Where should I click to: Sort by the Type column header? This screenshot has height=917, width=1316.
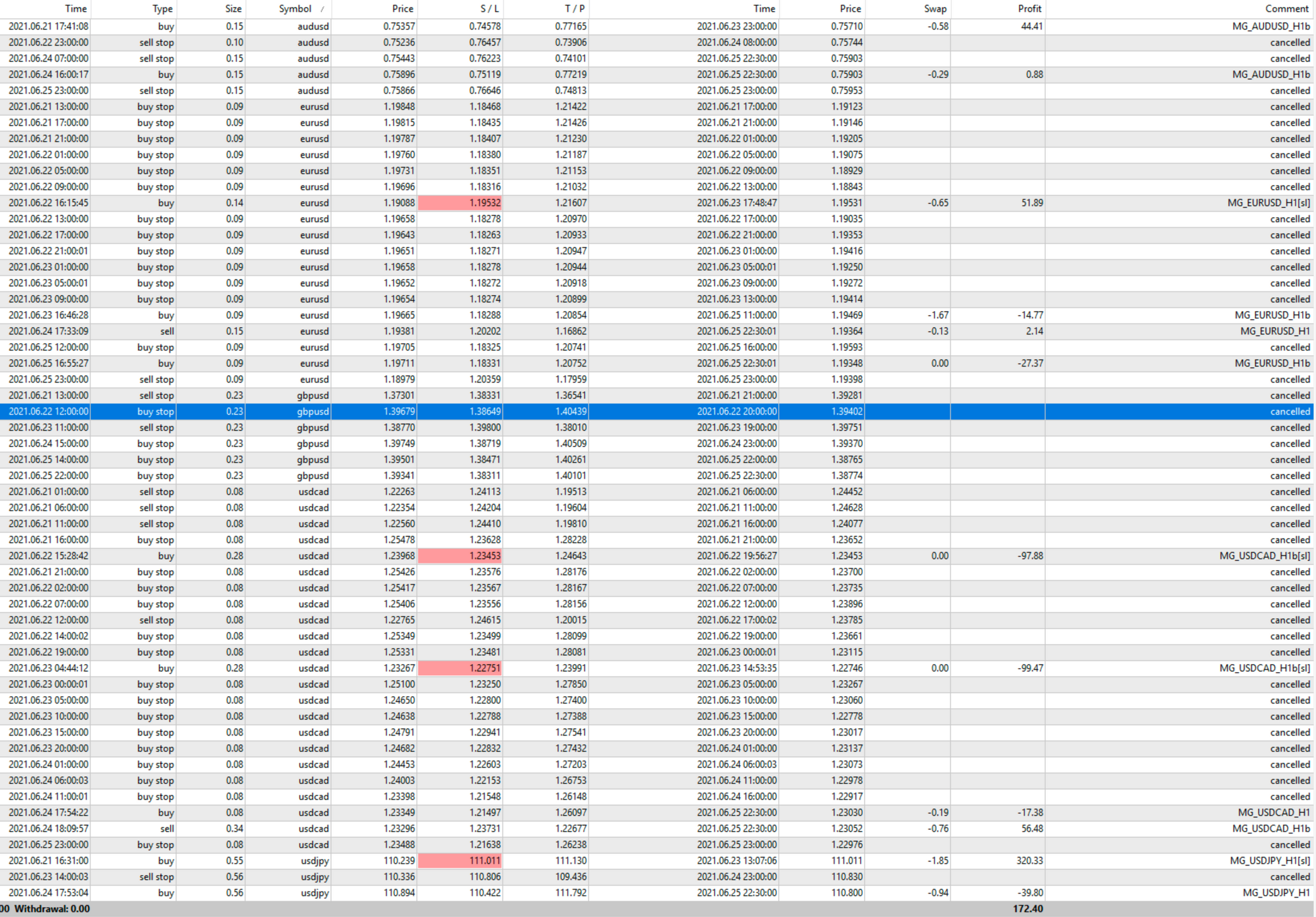tap(162, 9)
